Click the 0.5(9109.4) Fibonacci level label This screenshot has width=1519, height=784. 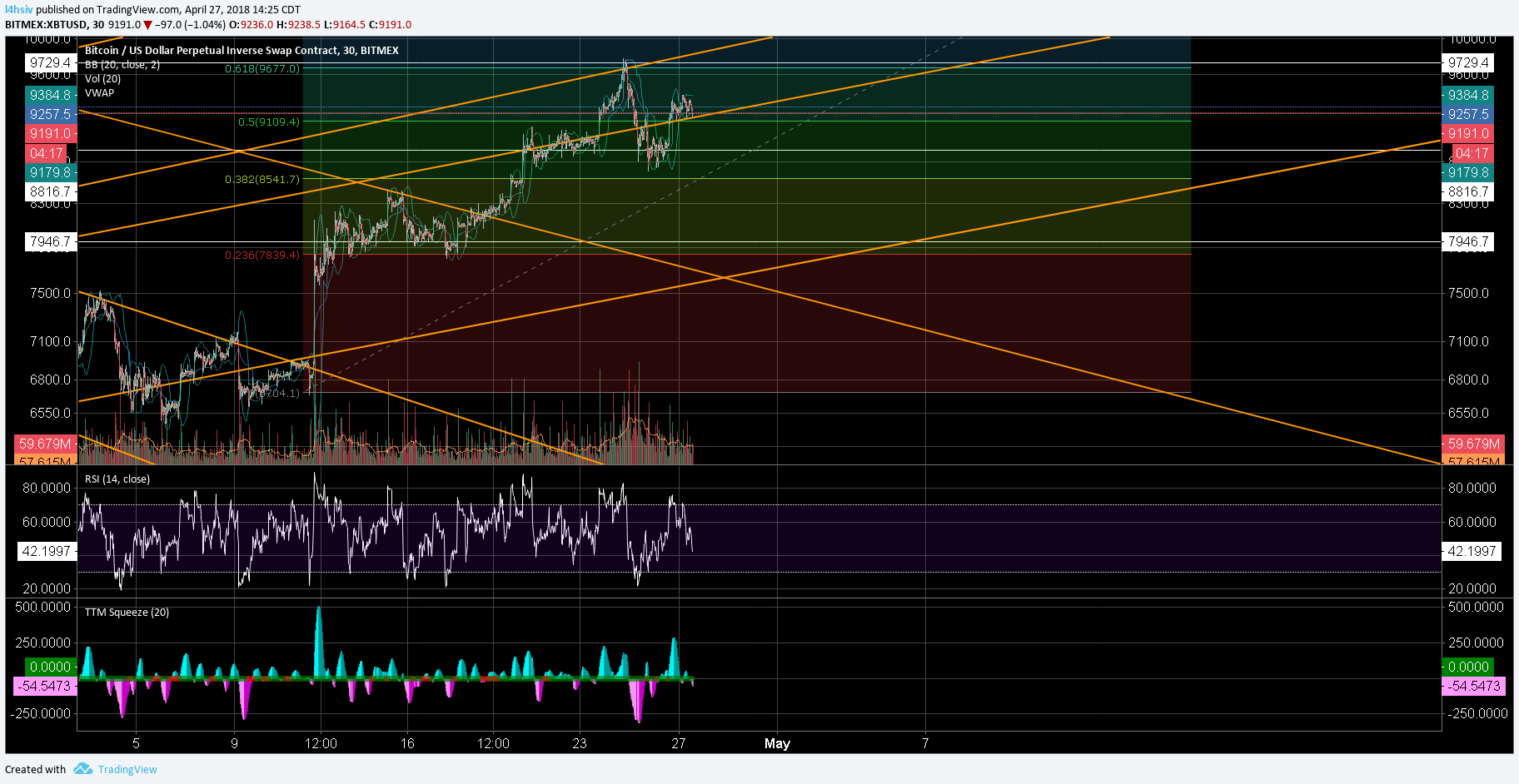click(x=269, y=122)
